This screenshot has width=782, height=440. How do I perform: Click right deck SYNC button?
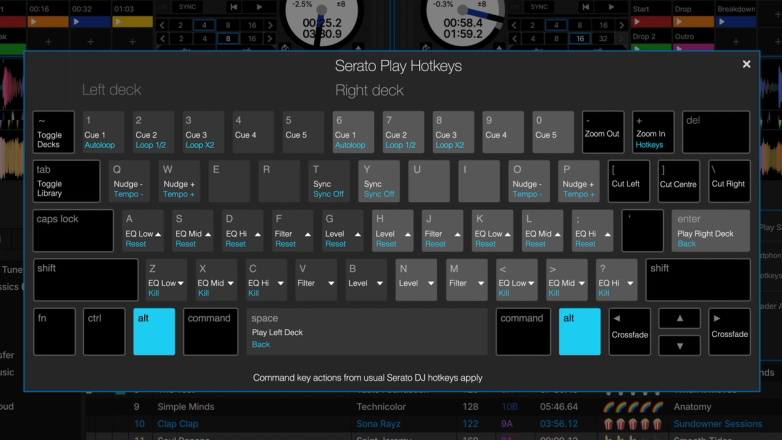point(539,7)
